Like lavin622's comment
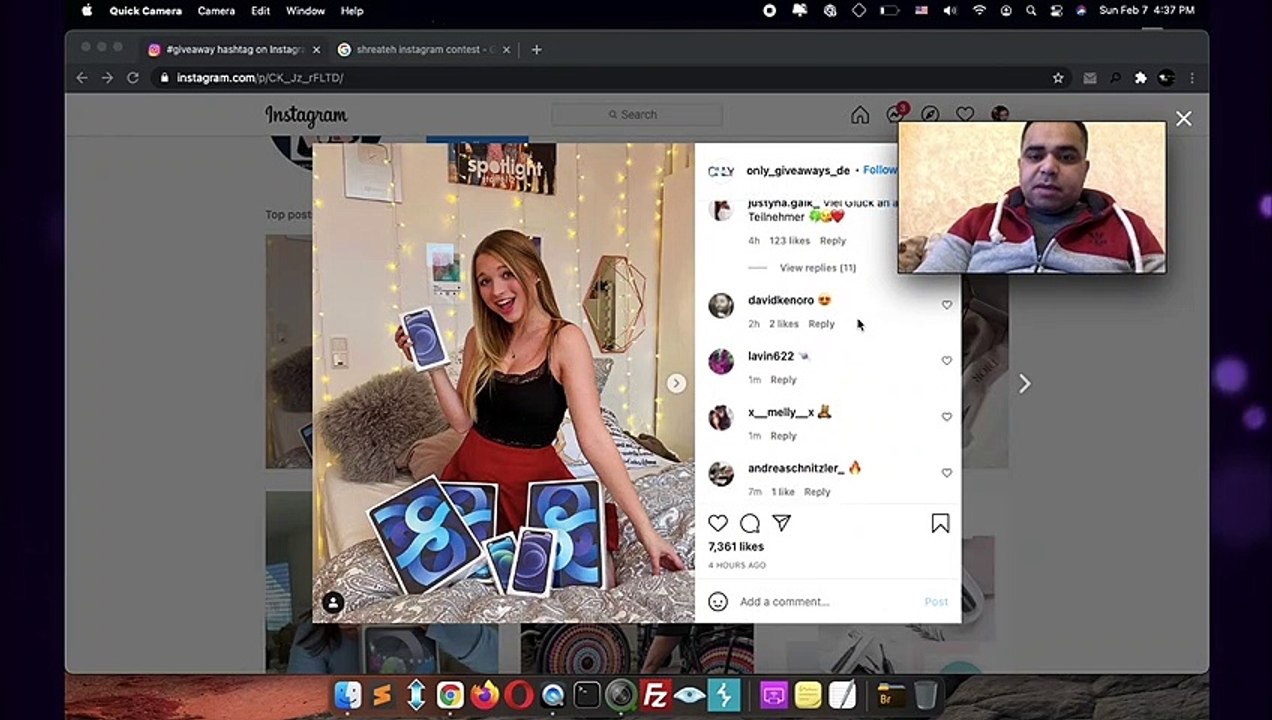This screenshot has height=720, width=1272. [946, 360]
